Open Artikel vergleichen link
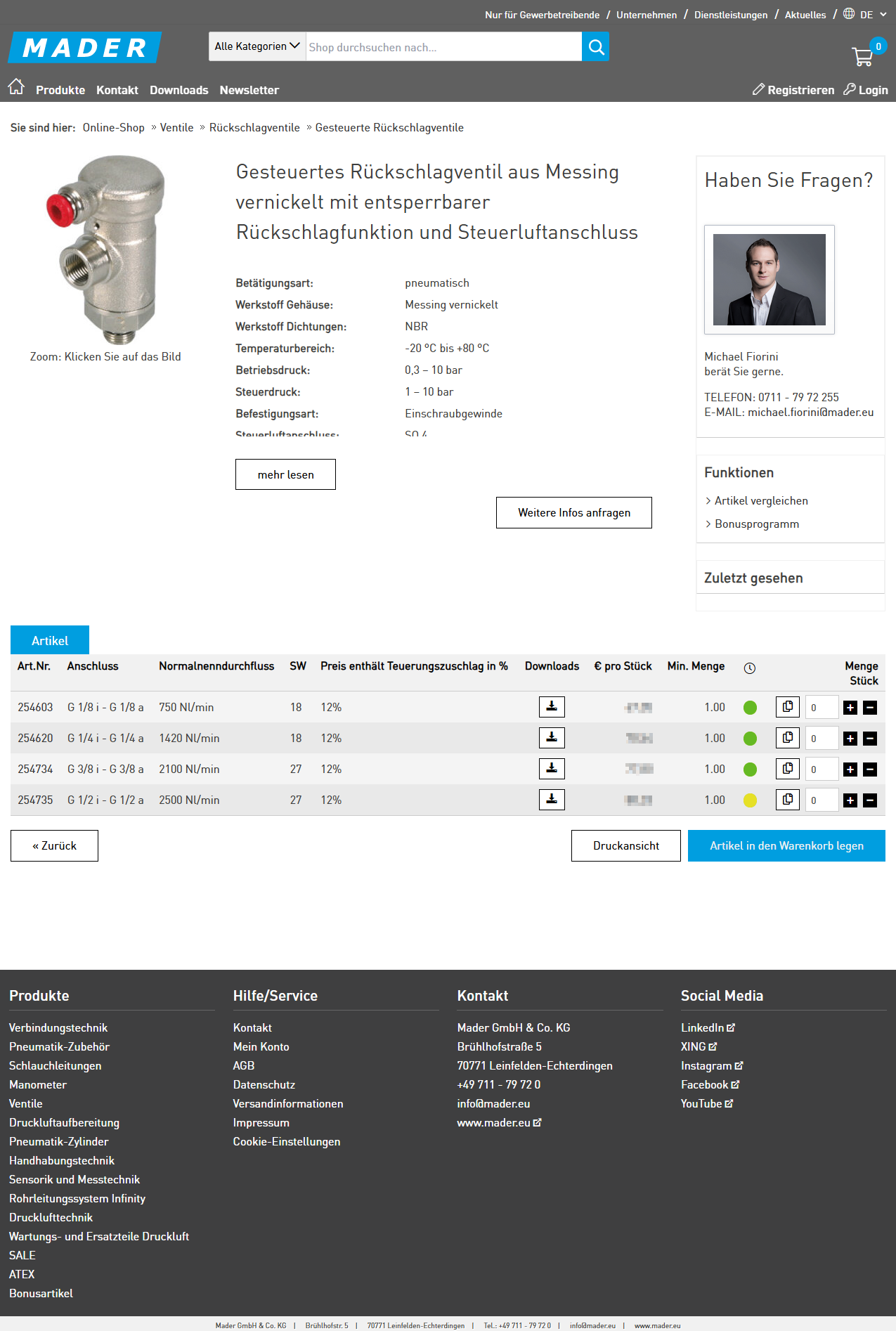Viewport: 896px width, 1331px height. (x=761, y=500)
